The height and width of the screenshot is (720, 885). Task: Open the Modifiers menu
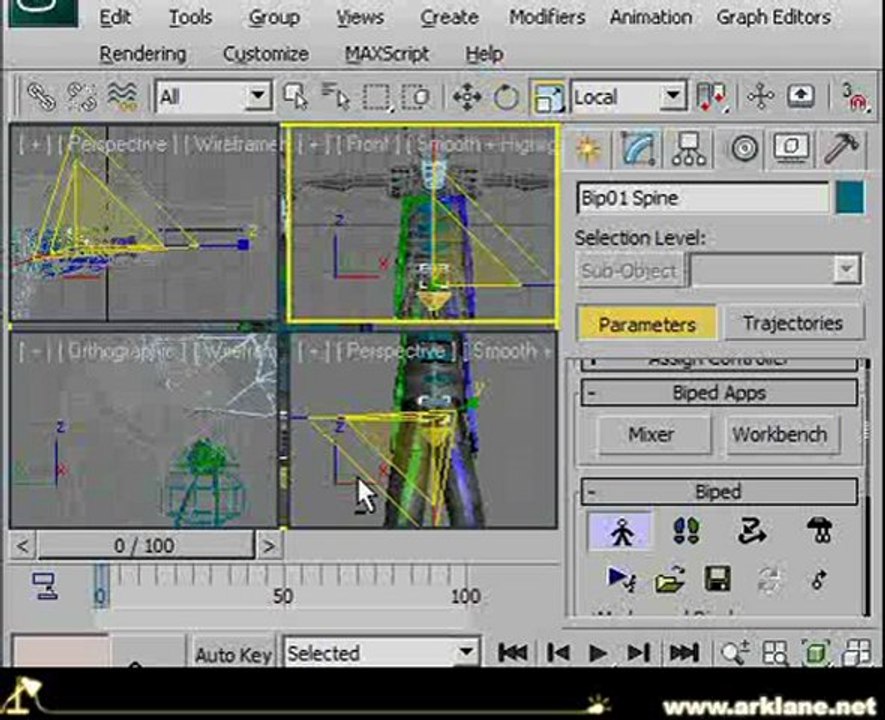(547, 17)
